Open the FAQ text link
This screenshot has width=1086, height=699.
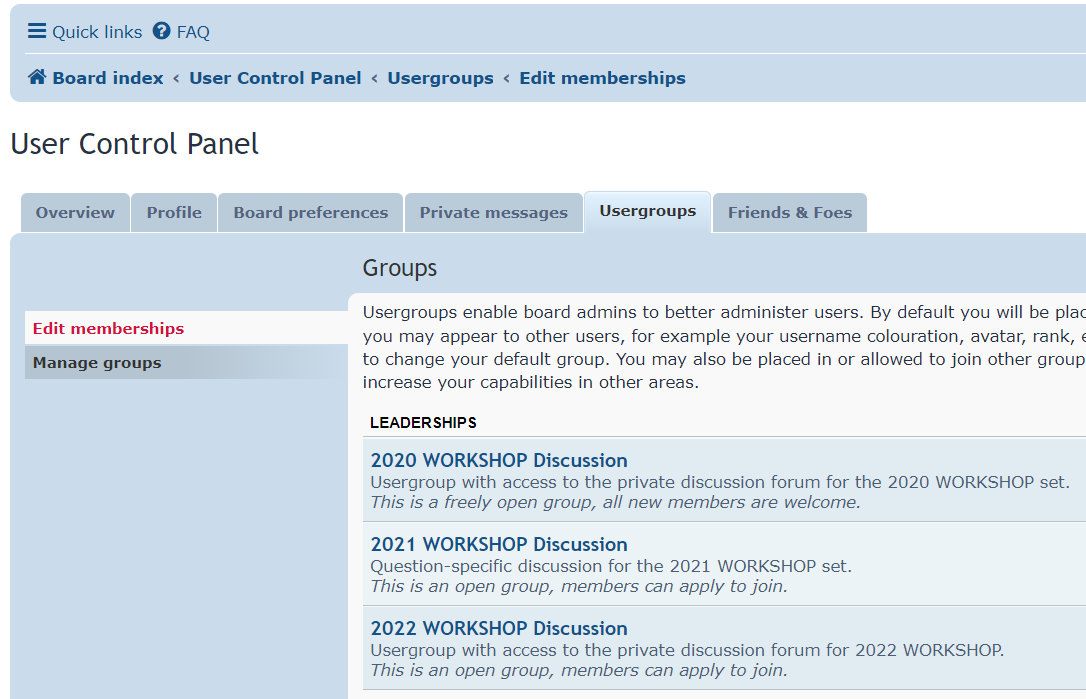pos(193,32)
